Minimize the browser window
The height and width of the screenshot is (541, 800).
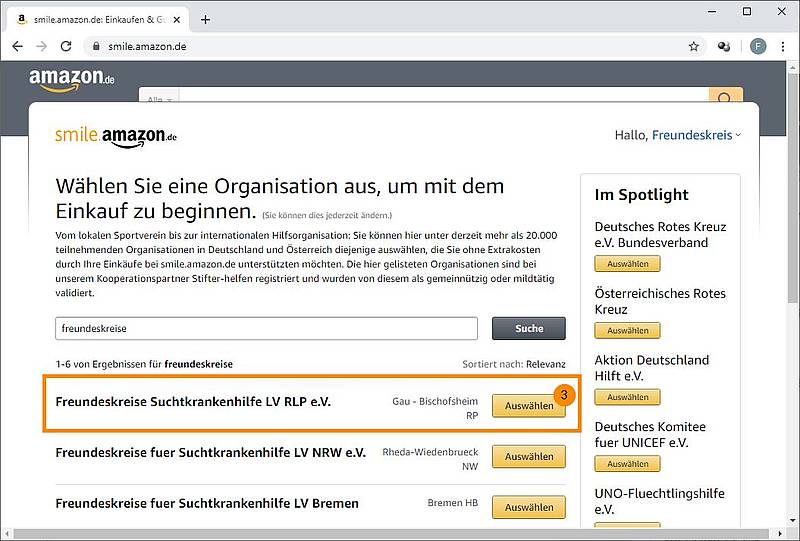(x=713, y=11)
